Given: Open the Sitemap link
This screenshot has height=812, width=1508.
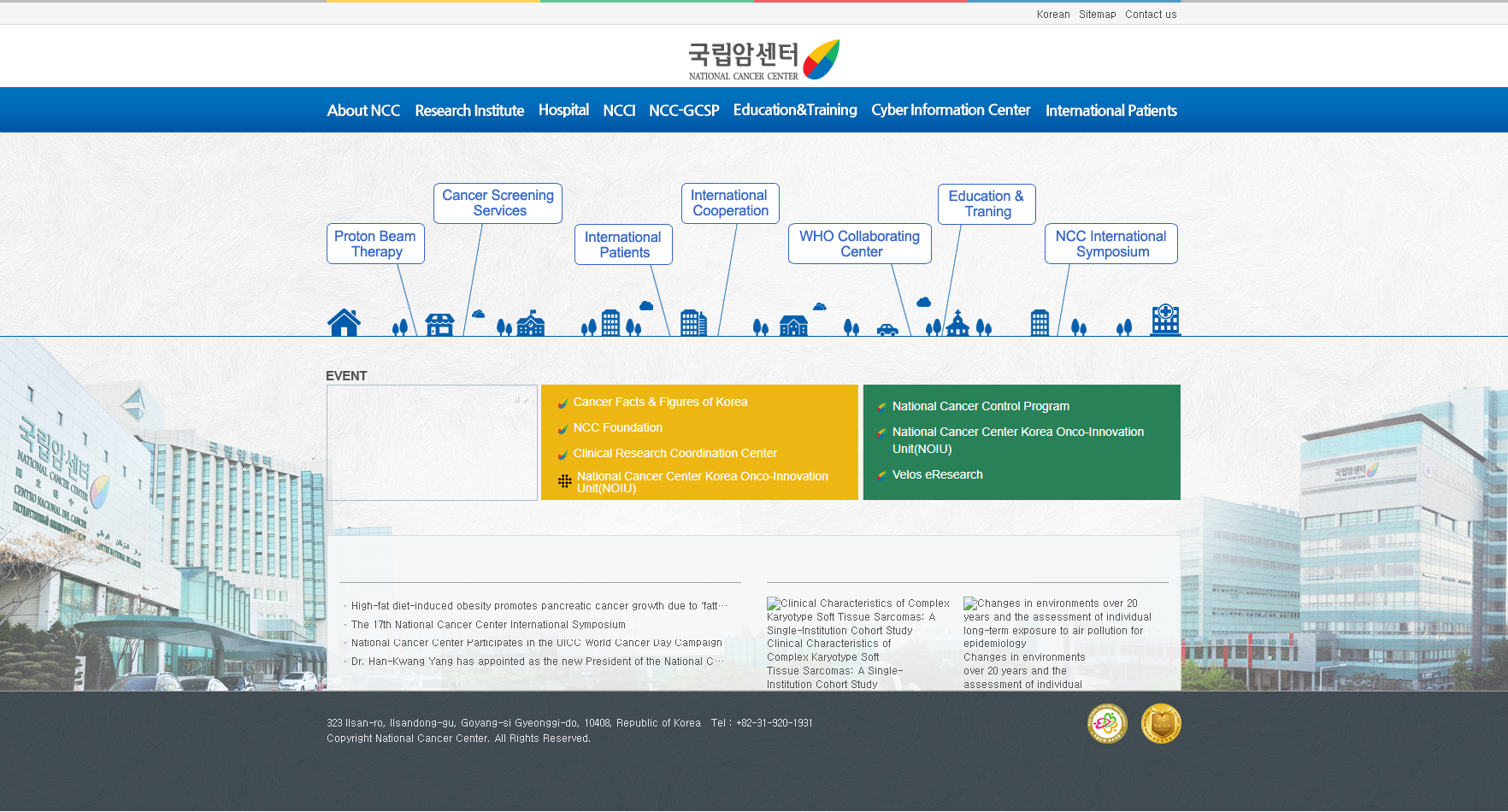Looking at the screenshot, I should pos(1097,15).
